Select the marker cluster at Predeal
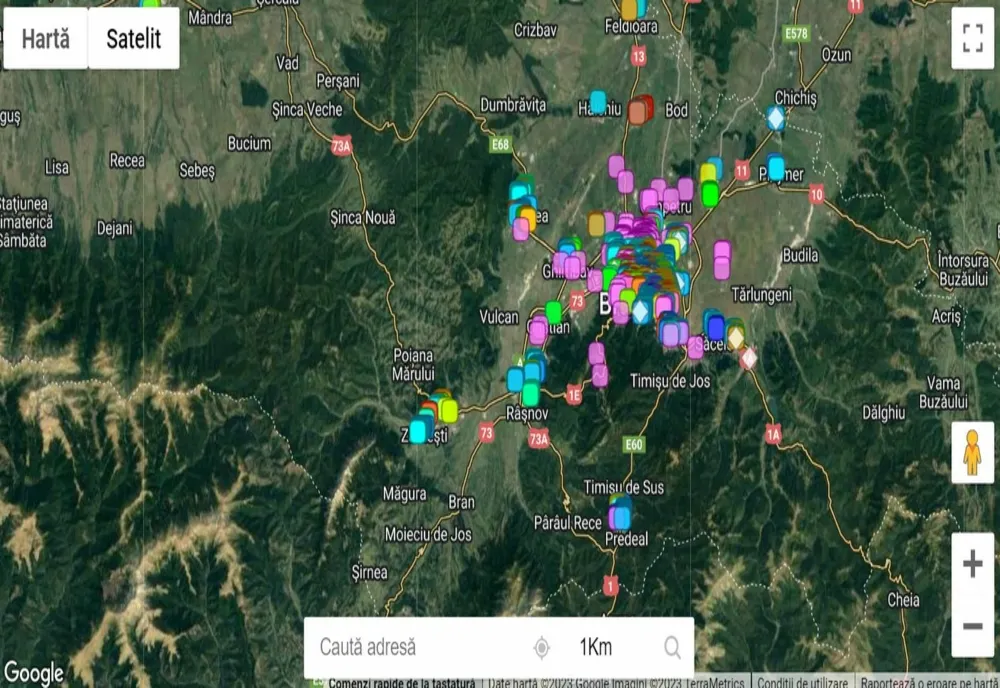The width and height of the screenshot is (1000, 688). point(619,513)
